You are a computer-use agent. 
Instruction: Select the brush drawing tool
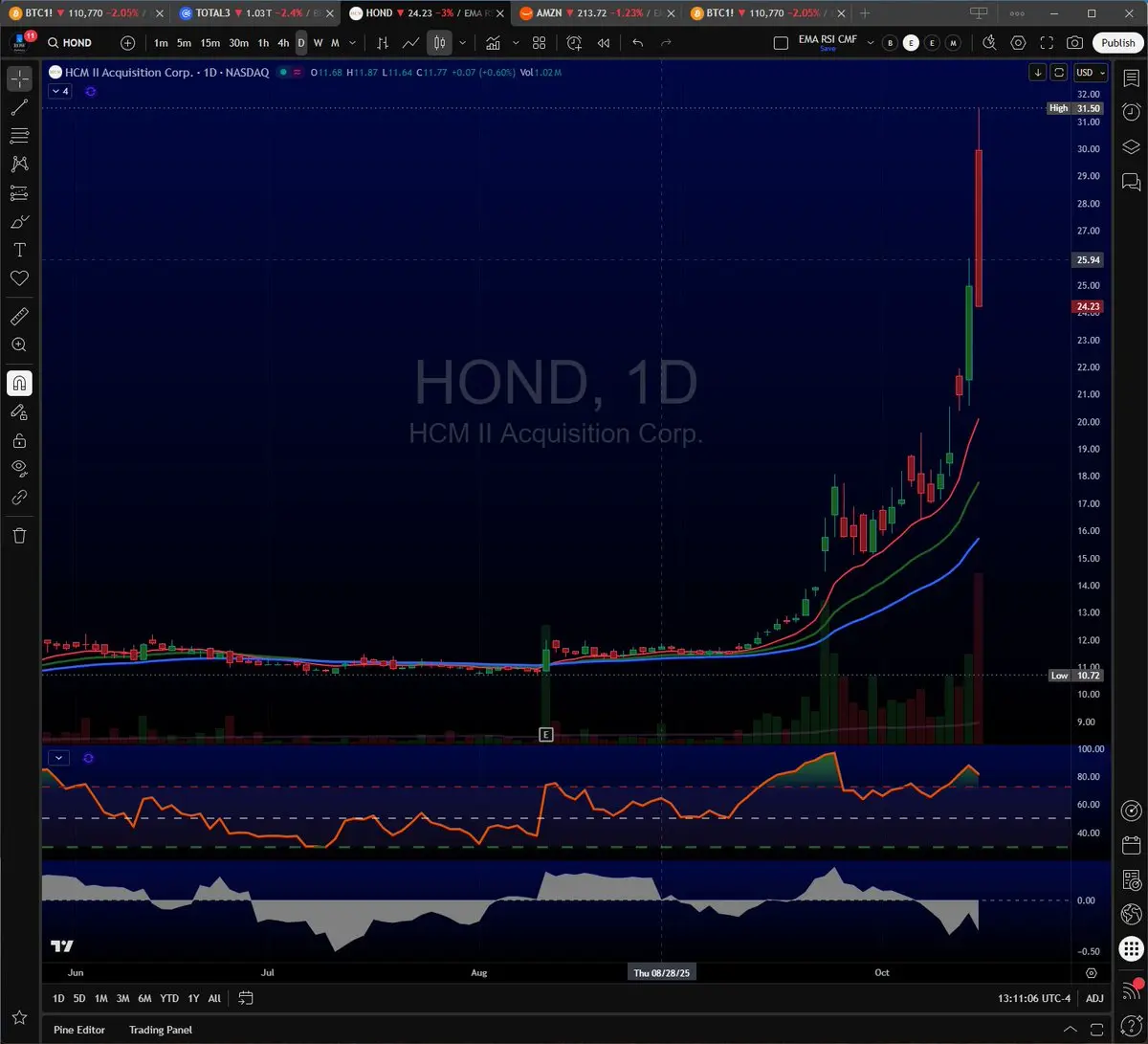(19, 222)
